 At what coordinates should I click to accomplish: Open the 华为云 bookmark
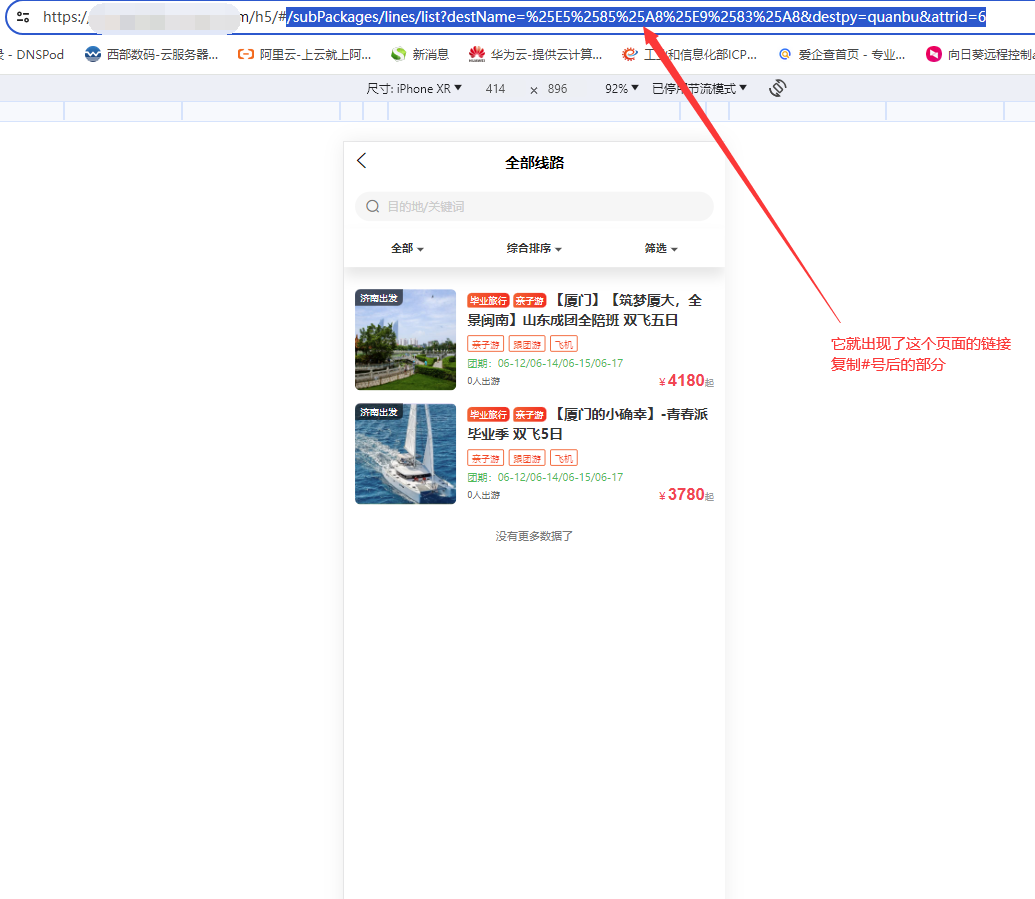coord(536,54)
